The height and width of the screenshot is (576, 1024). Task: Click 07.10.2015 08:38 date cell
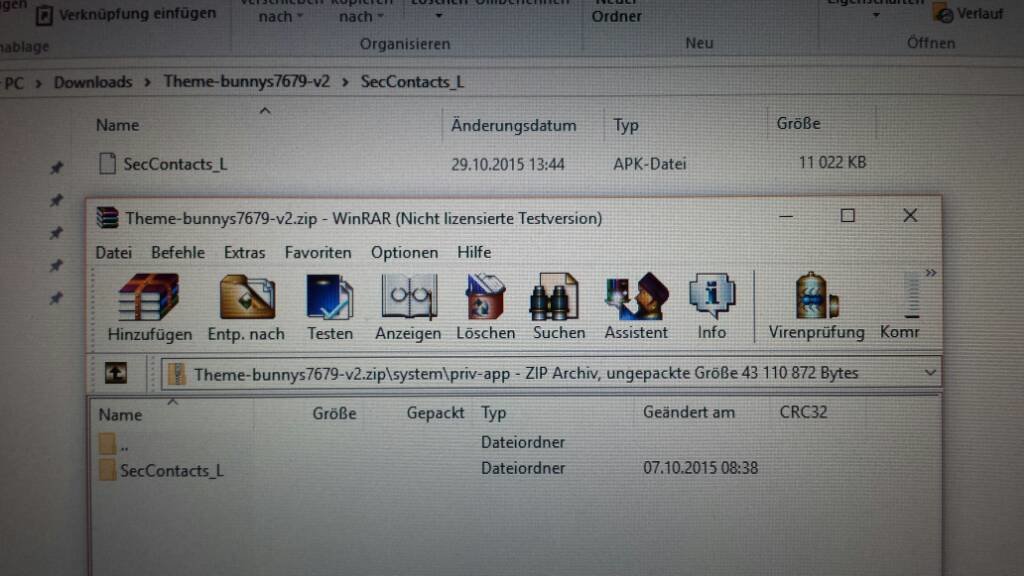tap(700, 468)
